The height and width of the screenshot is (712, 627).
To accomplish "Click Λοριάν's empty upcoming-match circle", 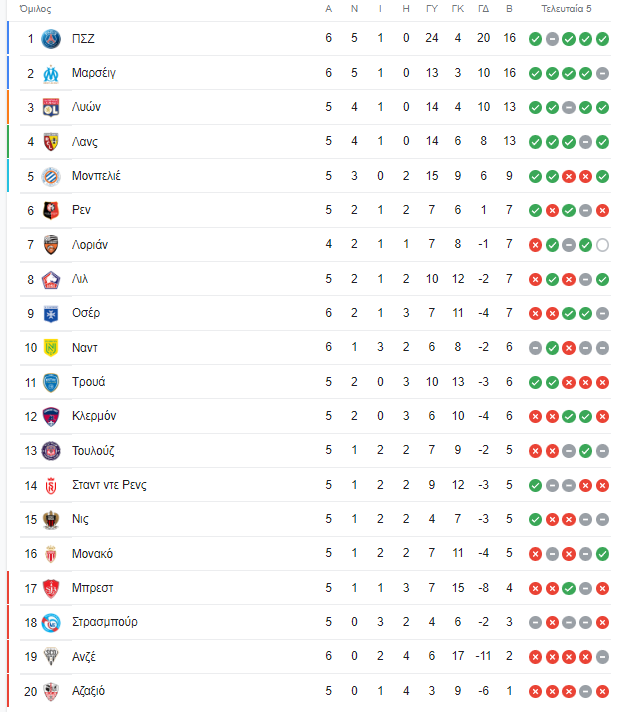I will [602, 245].
